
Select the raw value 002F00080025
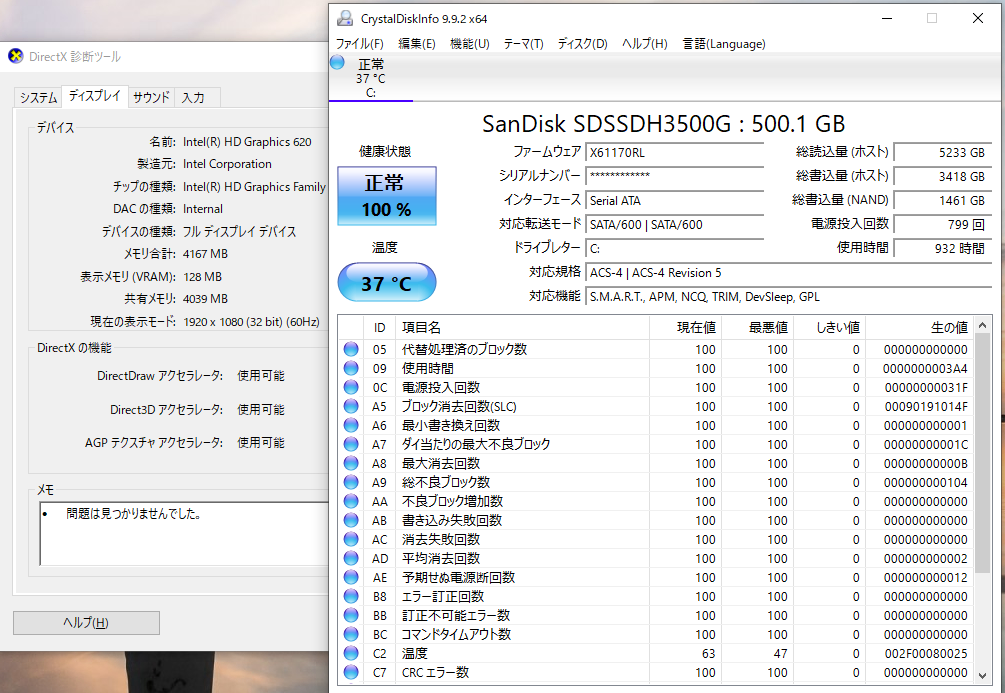926,654
